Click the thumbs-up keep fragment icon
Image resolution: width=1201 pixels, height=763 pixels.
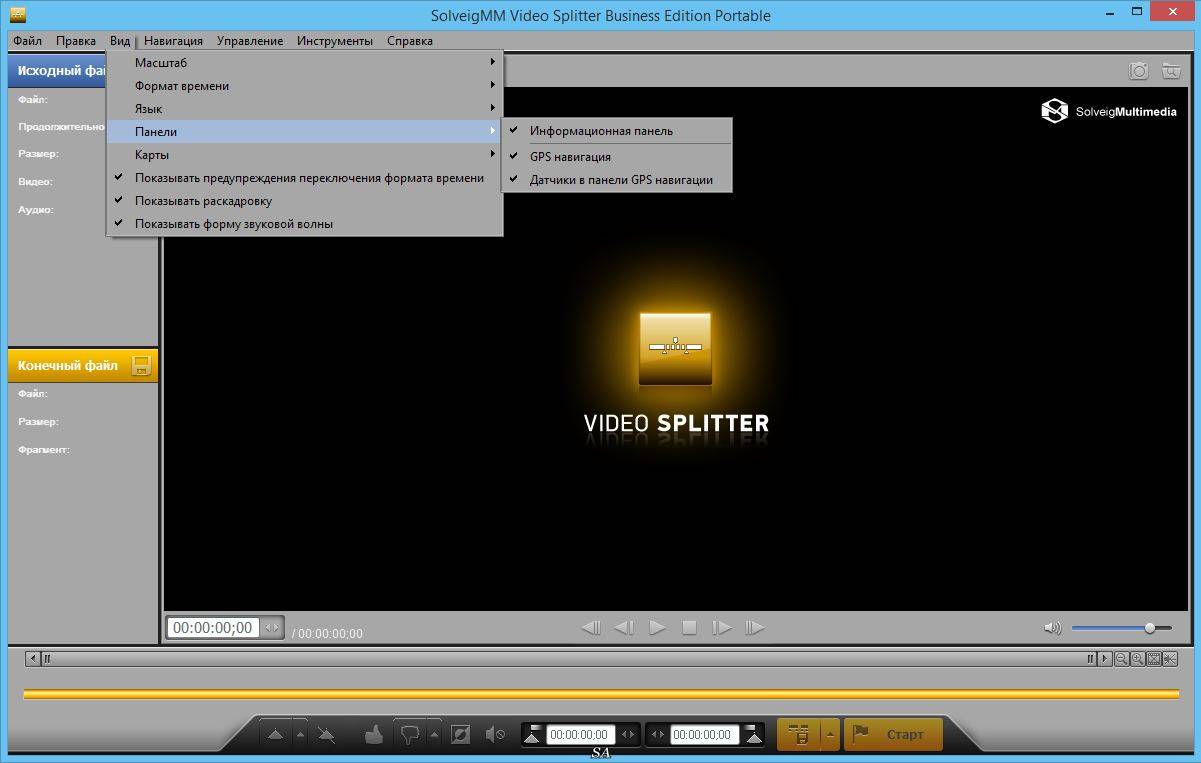pyautogui.click(x=374, y=735)
